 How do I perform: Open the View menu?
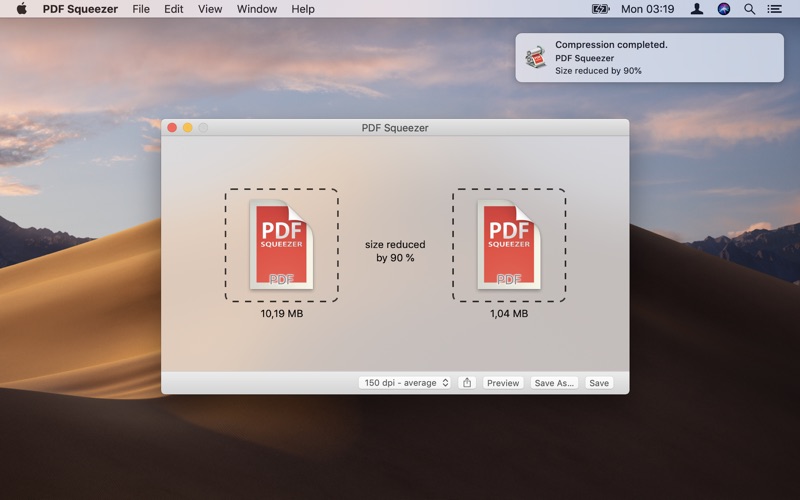(210, 9)
